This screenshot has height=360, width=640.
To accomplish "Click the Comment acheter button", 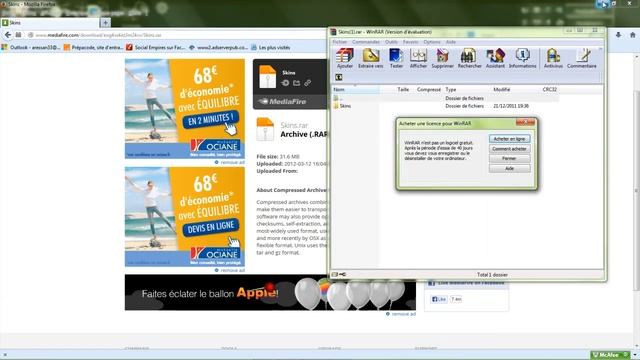I will coord(509,149).
